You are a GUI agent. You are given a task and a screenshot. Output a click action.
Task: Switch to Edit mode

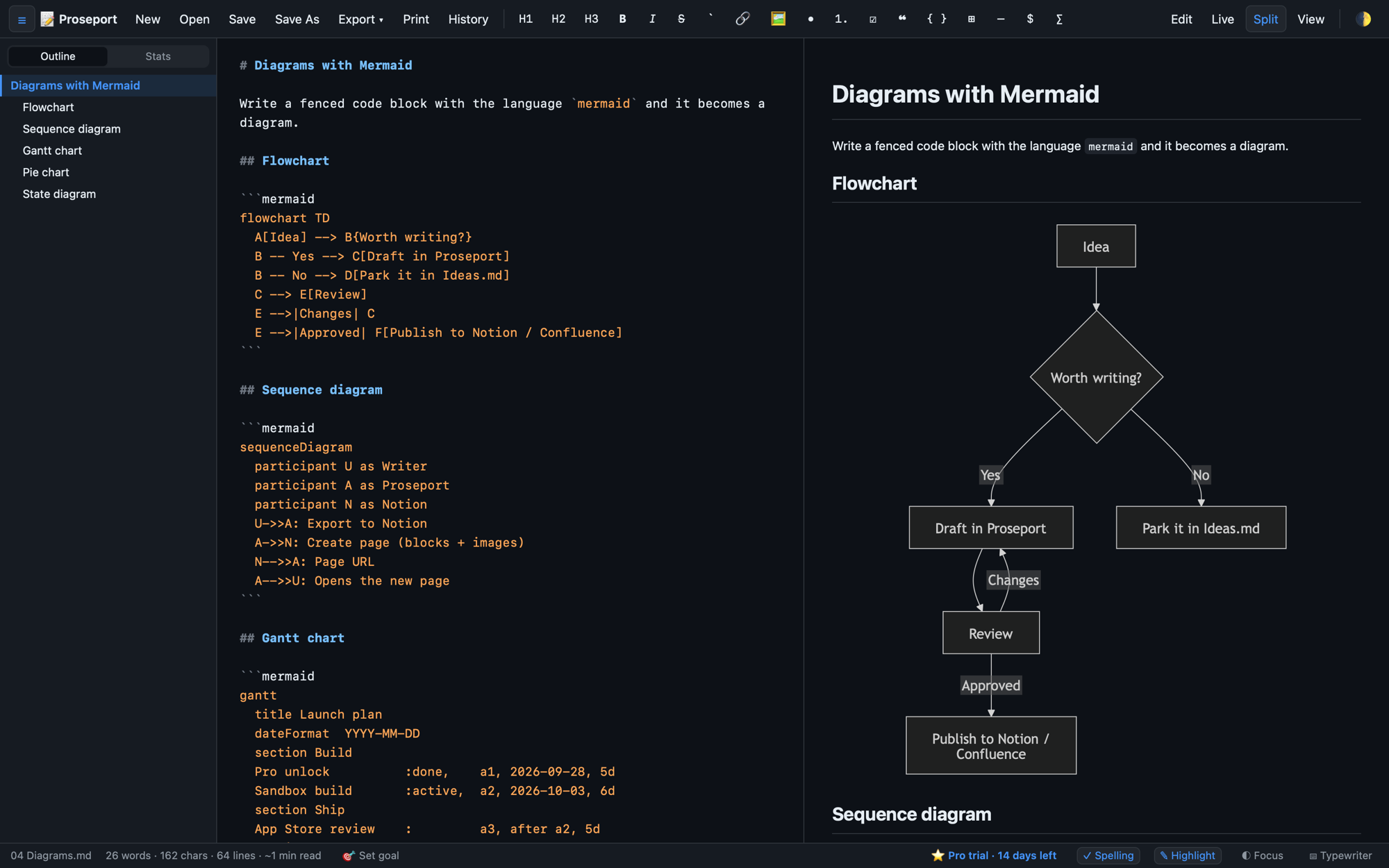pos(1181,19)
